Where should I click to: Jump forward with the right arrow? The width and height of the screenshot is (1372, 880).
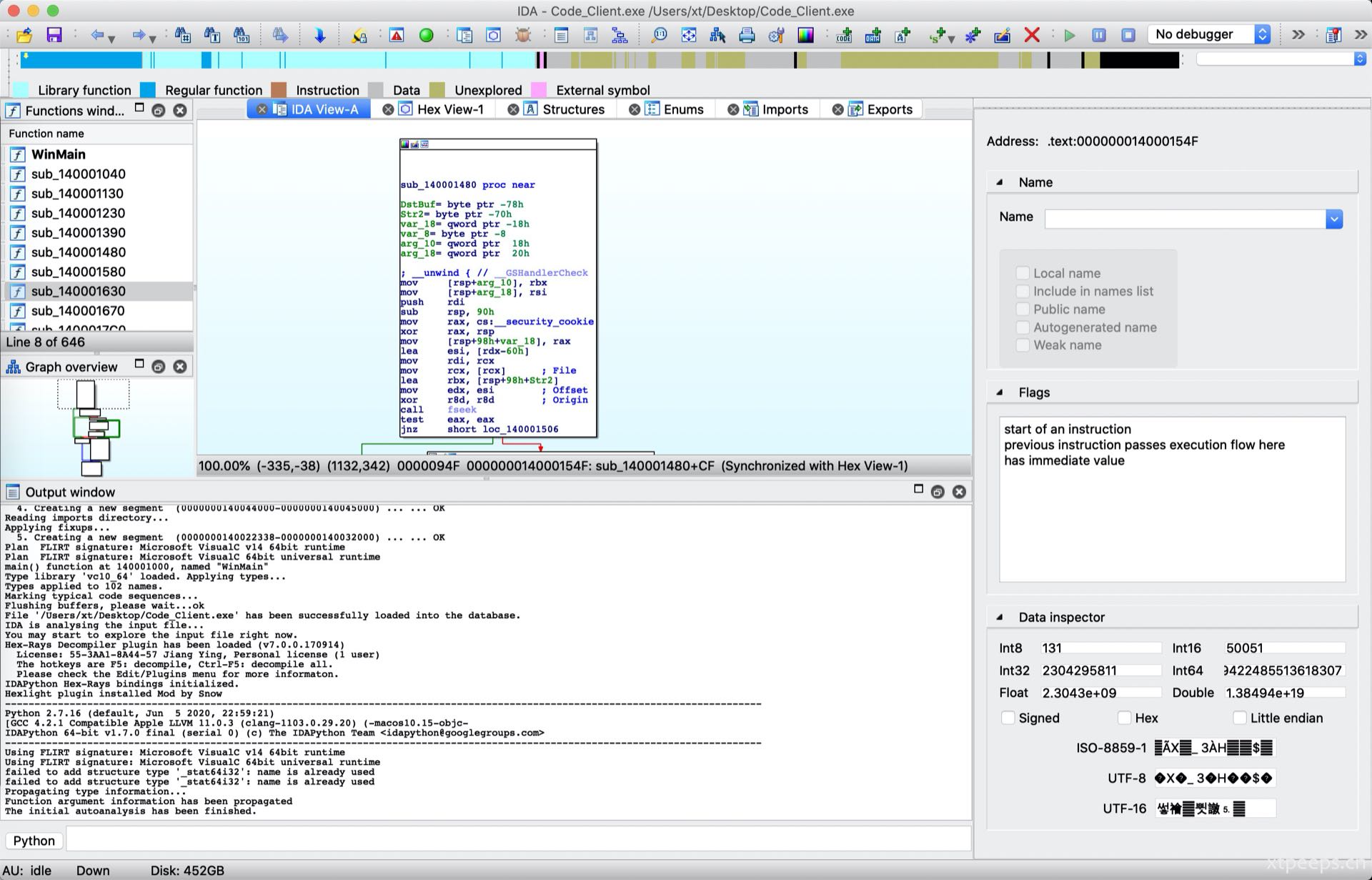pos(138,35)
